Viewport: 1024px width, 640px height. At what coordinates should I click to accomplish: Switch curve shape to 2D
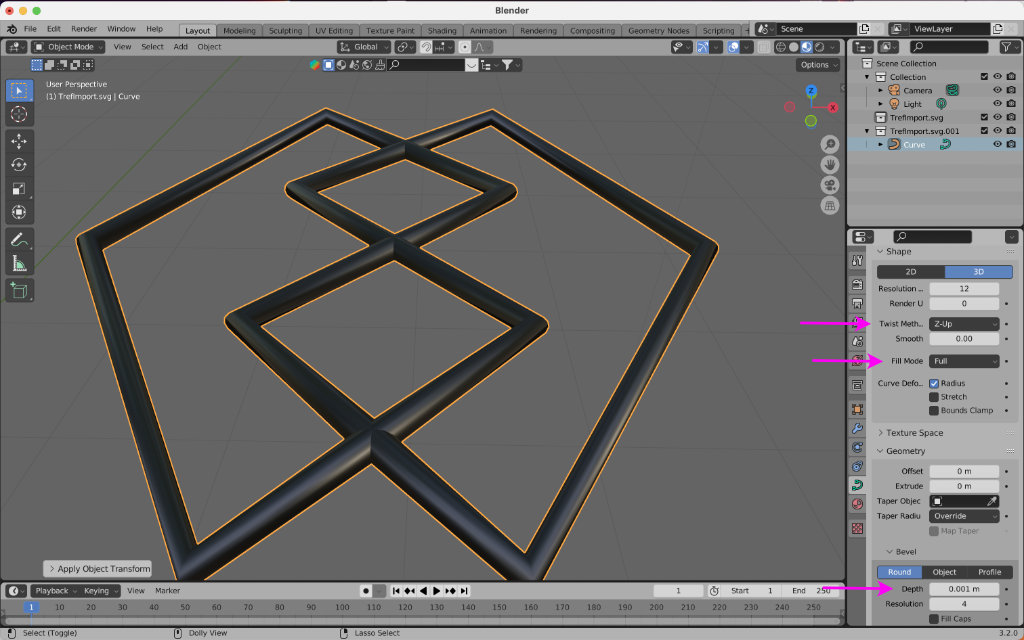[911, 272]
